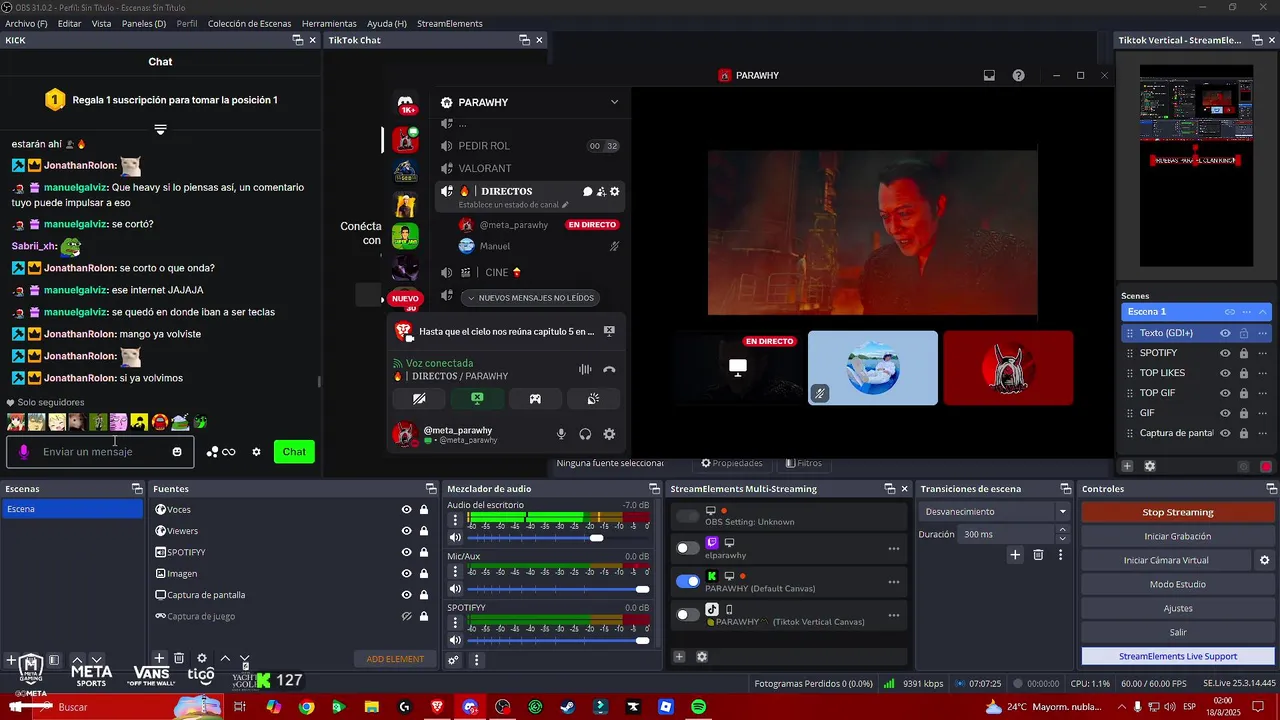
Task: Show the Captura de juego source
Action: pos(406,616)
